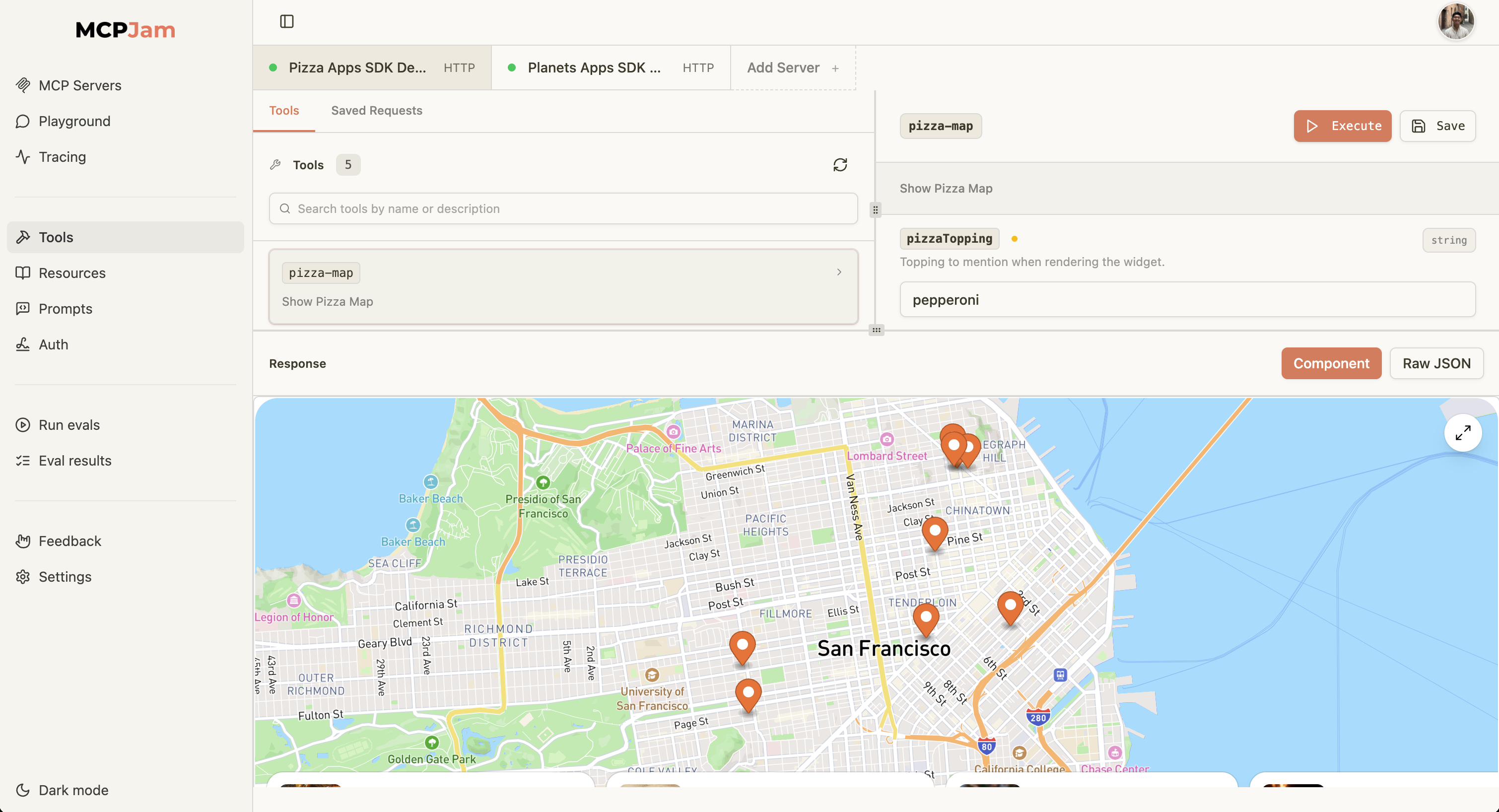
Task: Open the Tracing page
Action: click(62, 157)
